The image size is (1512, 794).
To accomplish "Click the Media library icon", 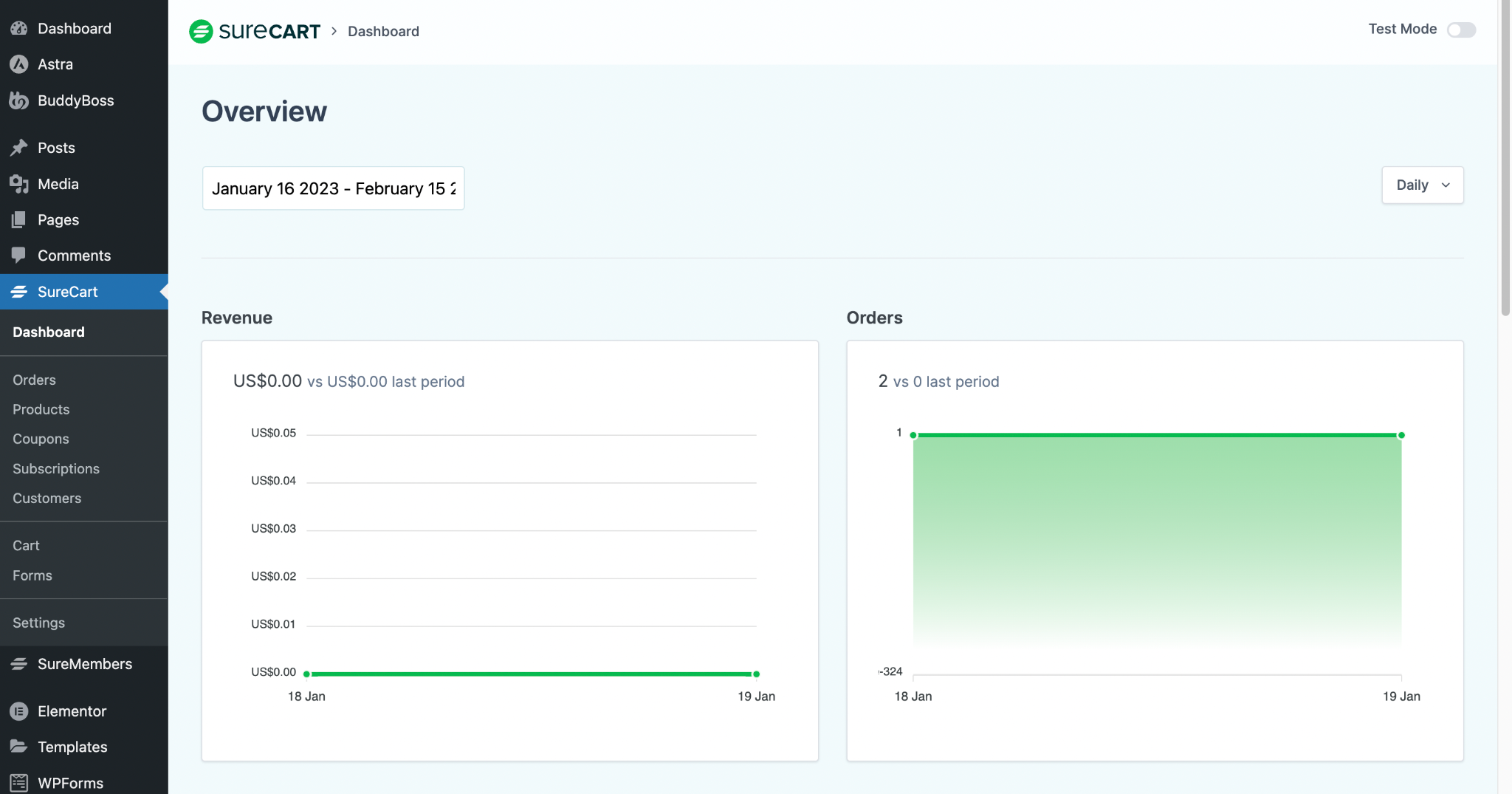I will coord(19,184).
